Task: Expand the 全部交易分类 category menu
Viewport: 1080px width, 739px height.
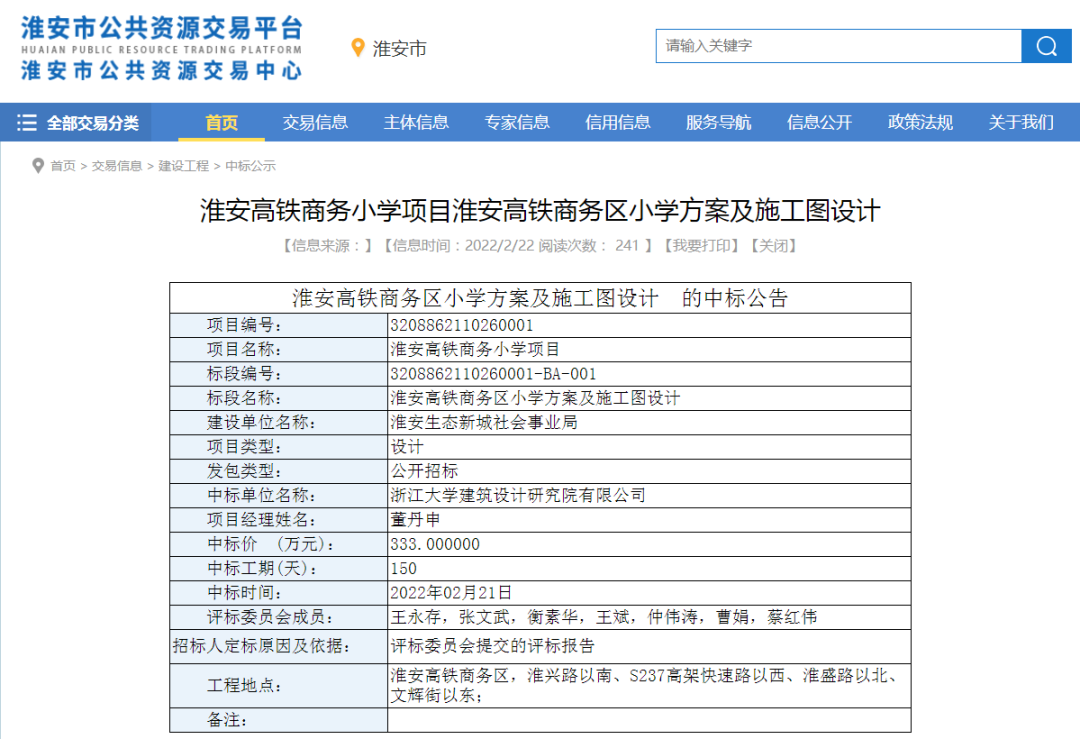Action: point(77,123)
